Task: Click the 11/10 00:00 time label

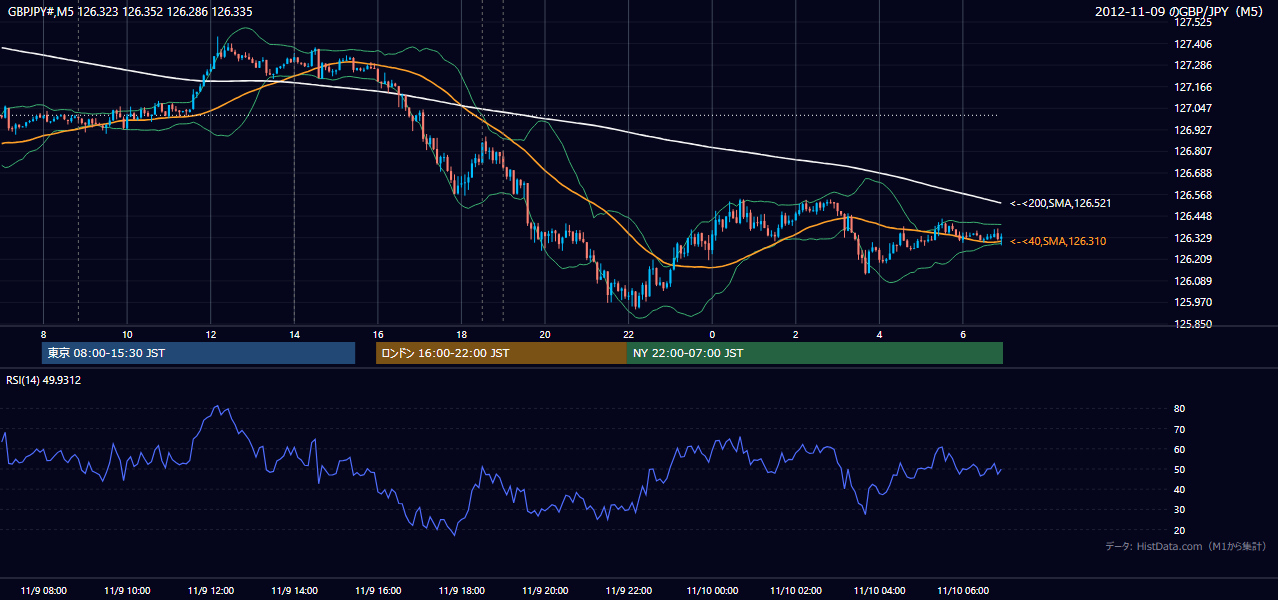Action: (x=712, y=591)
